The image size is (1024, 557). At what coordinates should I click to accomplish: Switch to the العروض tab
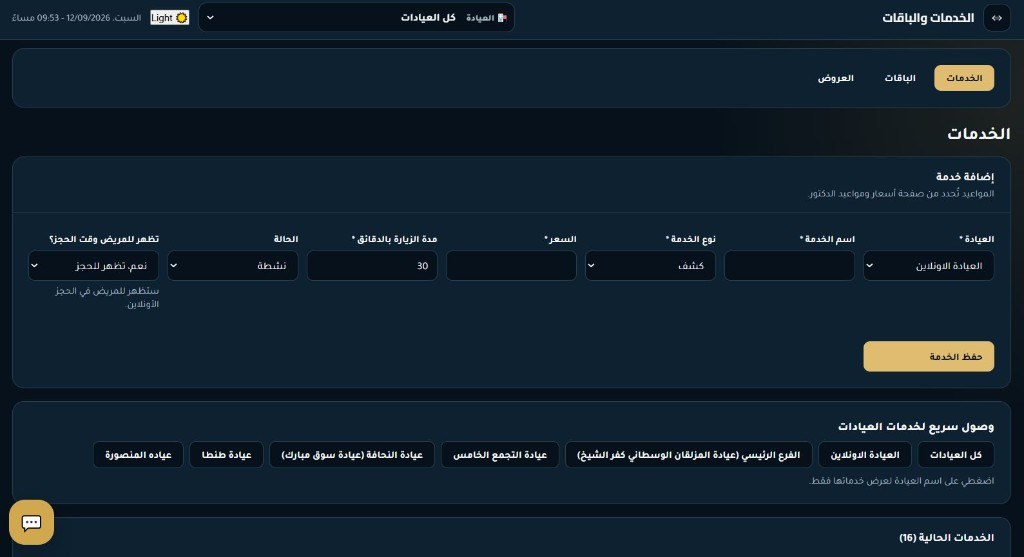pyautogui.click(x=835, y=78)
